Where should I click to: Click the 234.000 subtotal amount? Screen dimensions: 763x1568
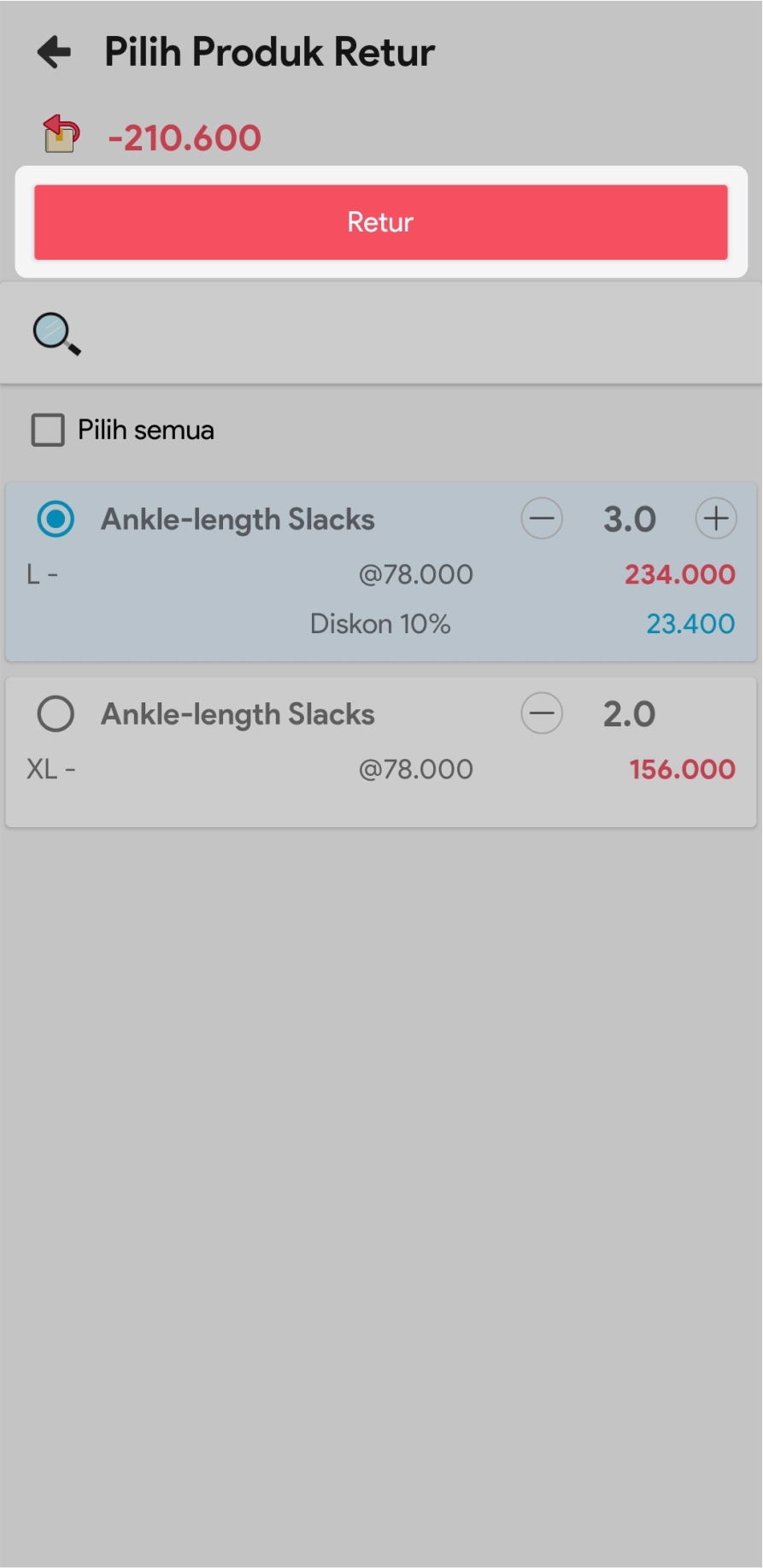pyautogui.click(x=679, y=574)
